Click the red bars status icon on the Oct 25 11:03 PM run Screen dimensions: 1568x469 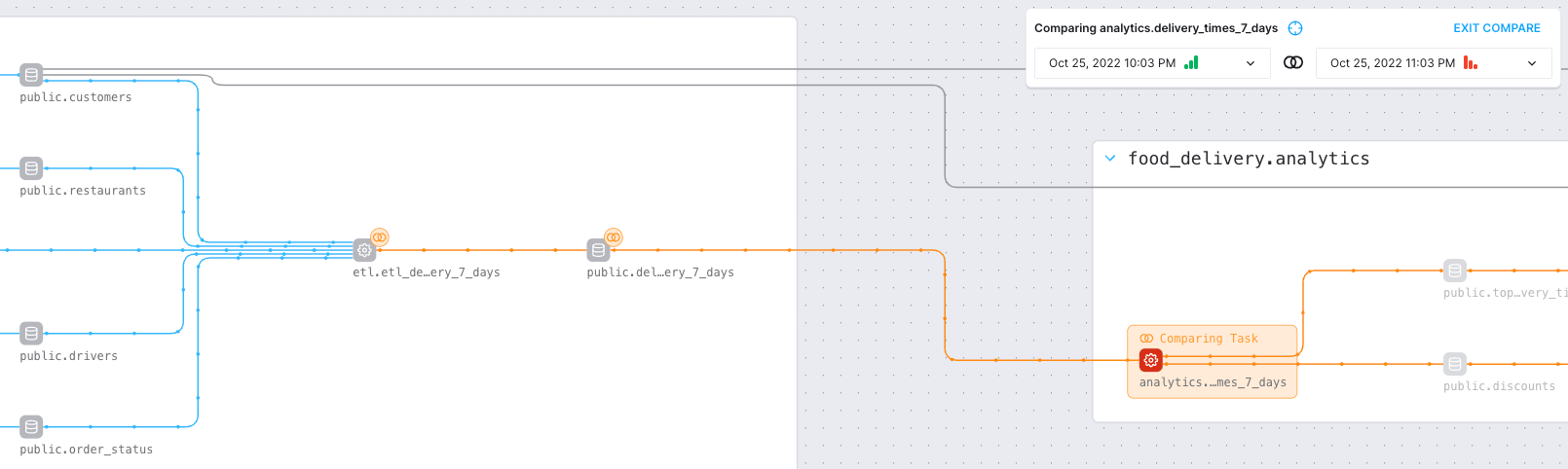1471,62
